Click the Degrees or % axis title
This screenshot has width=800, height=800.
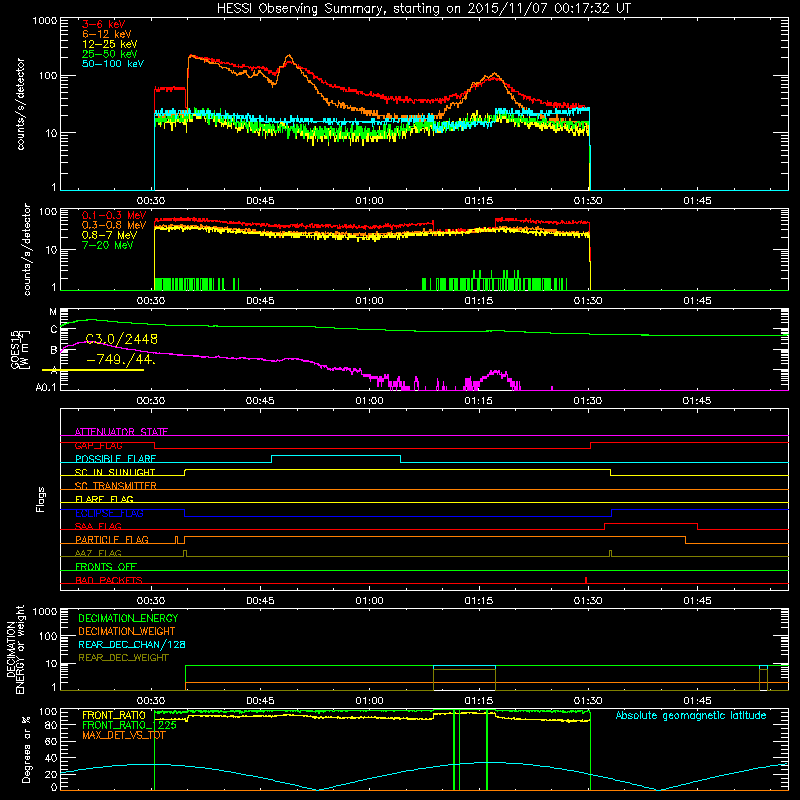click(26, 749)
